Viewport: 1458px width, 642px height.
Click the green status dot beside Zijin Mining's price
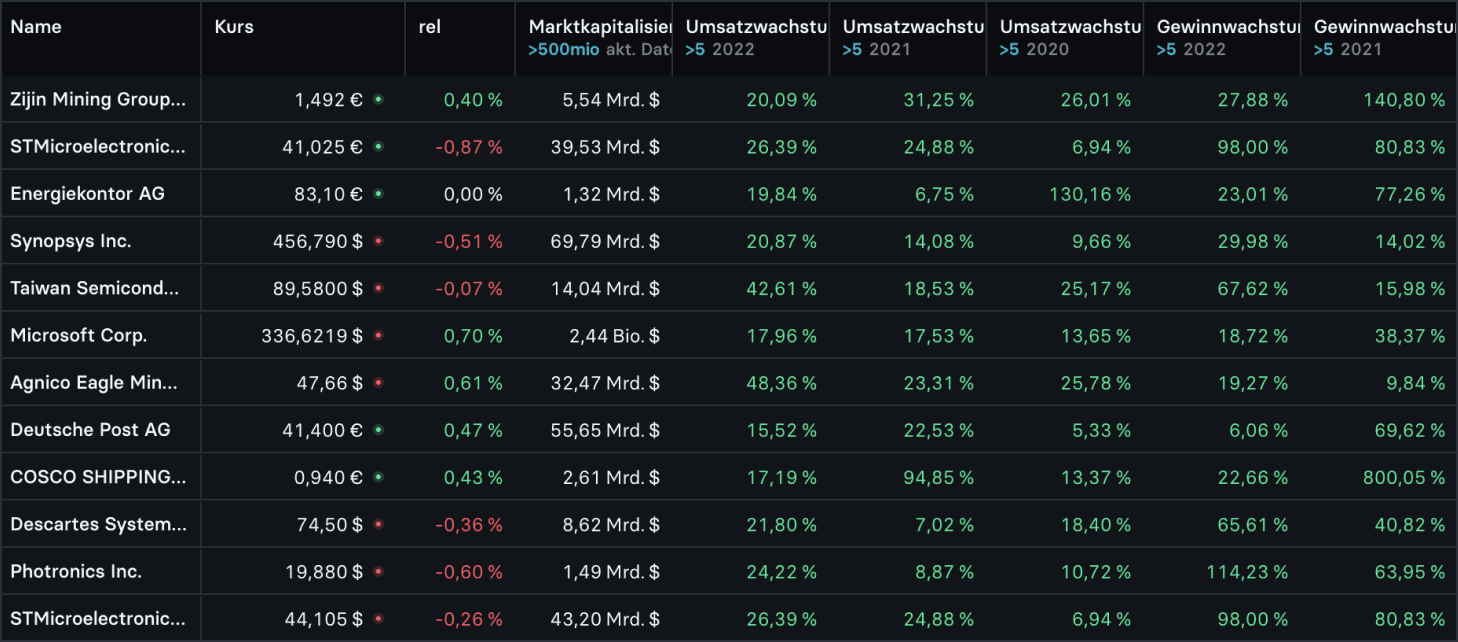[378, 99]
